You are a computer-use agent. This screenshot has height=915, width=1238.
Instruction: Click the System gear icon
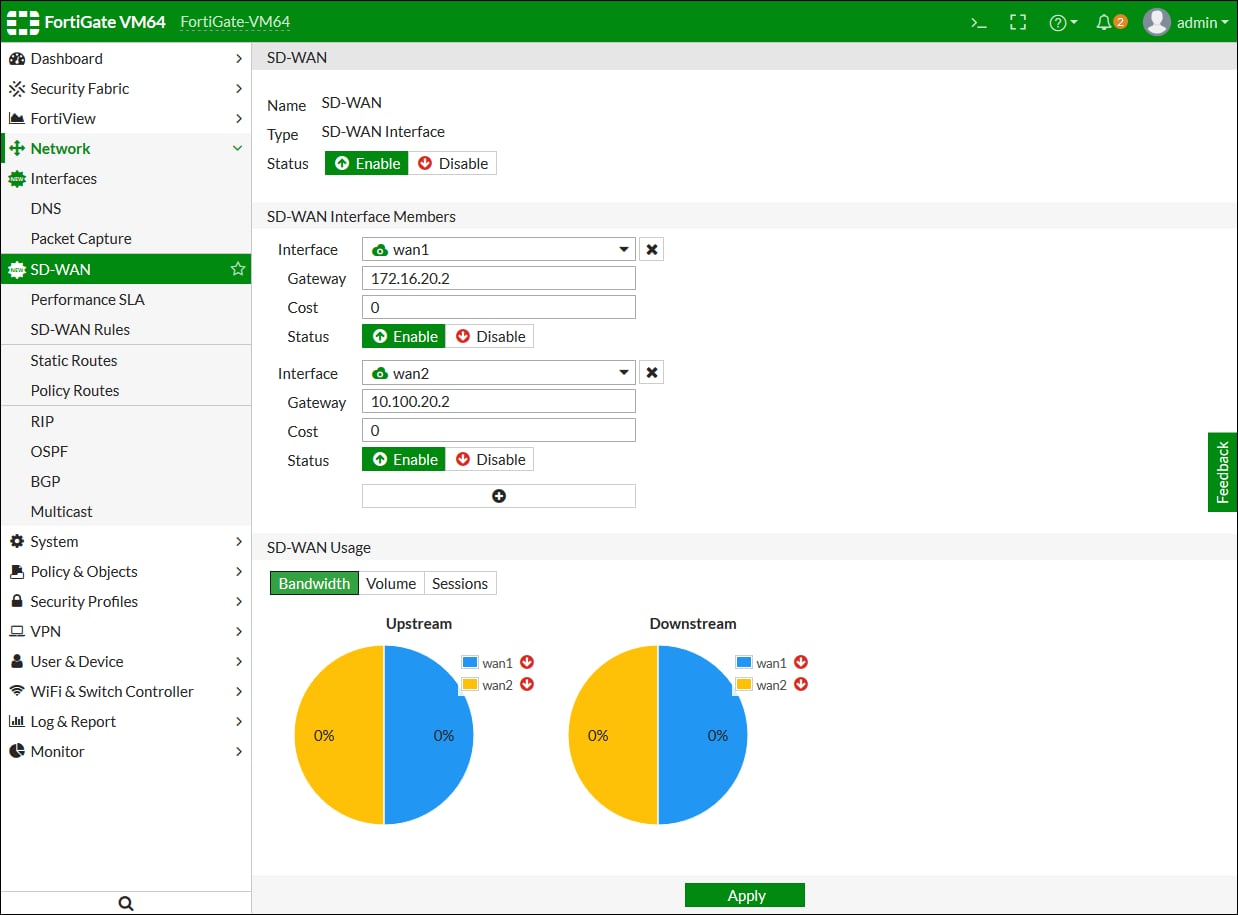(x=16, y=542)
